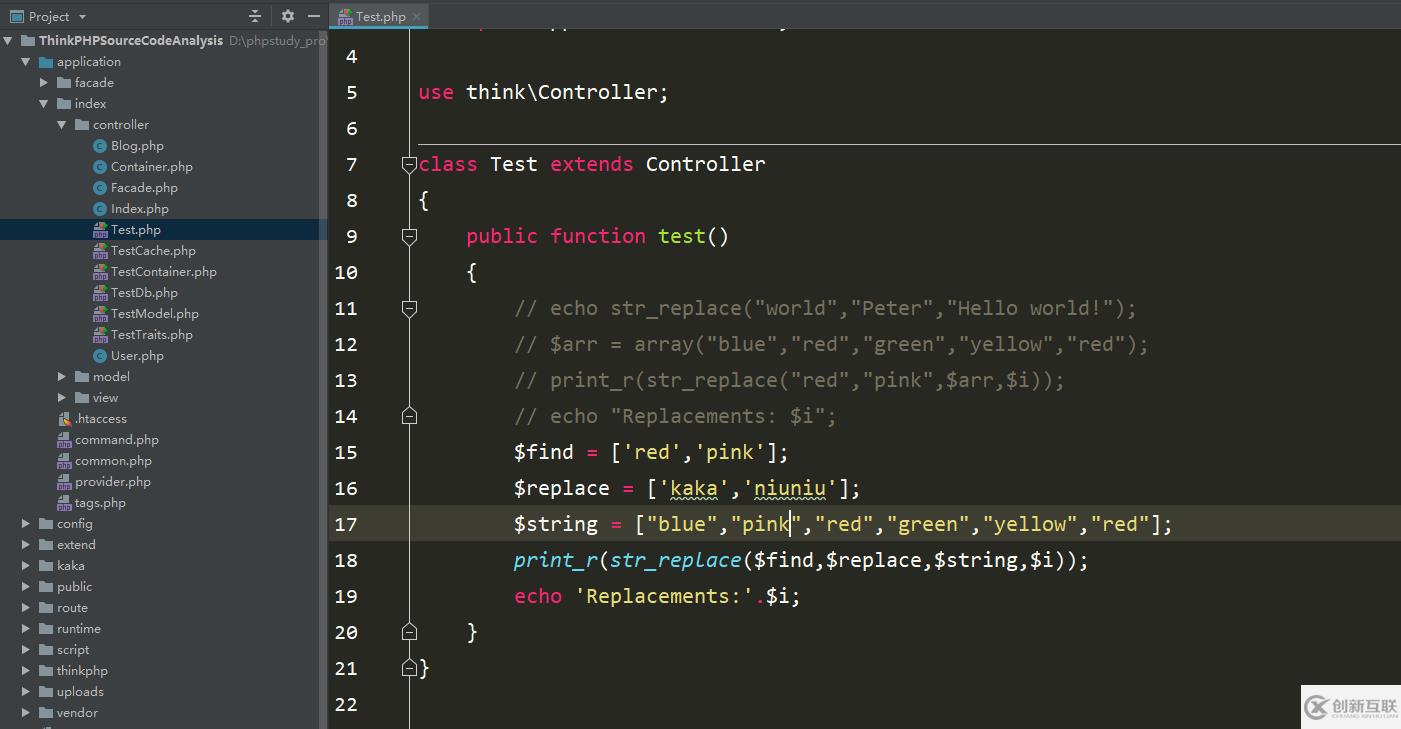Open TestCache.php from the tree
1401x729 pixels.
[153, 251]
